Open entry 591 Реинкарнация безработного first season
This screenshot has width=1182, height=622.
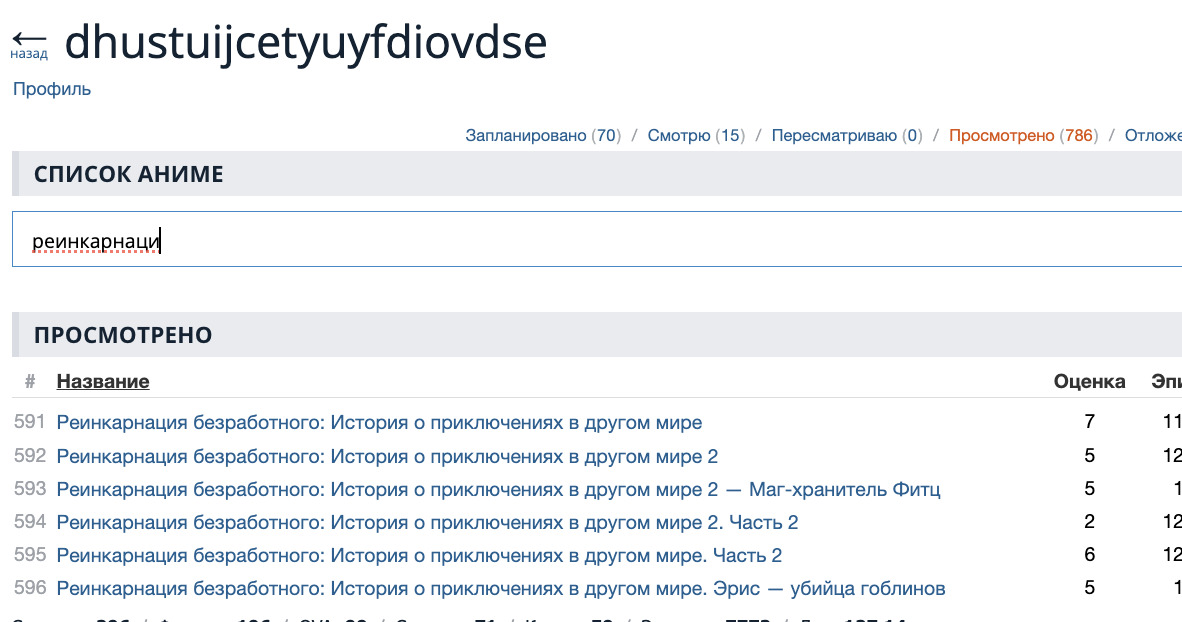[379, 422]
